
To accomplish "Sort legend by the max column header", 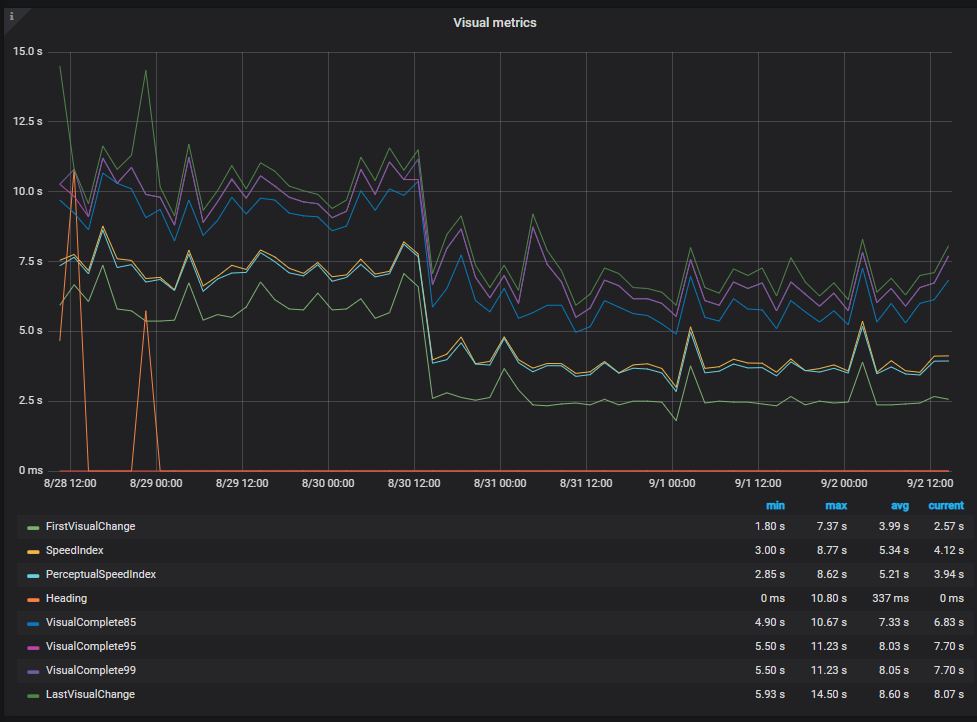I will tap(836, 506).
